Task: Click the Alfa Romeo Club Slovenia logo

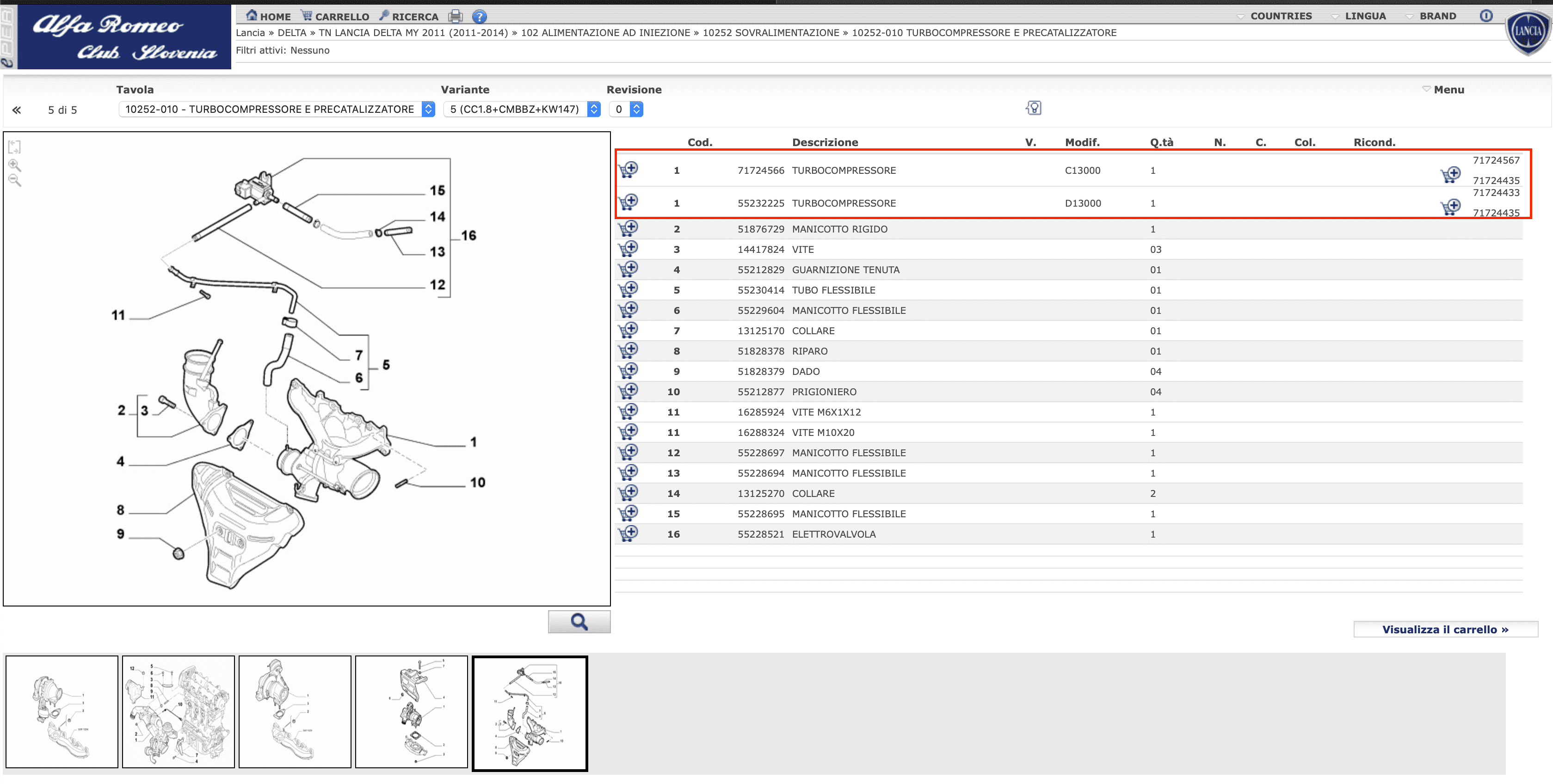Action: coord(124,37)
